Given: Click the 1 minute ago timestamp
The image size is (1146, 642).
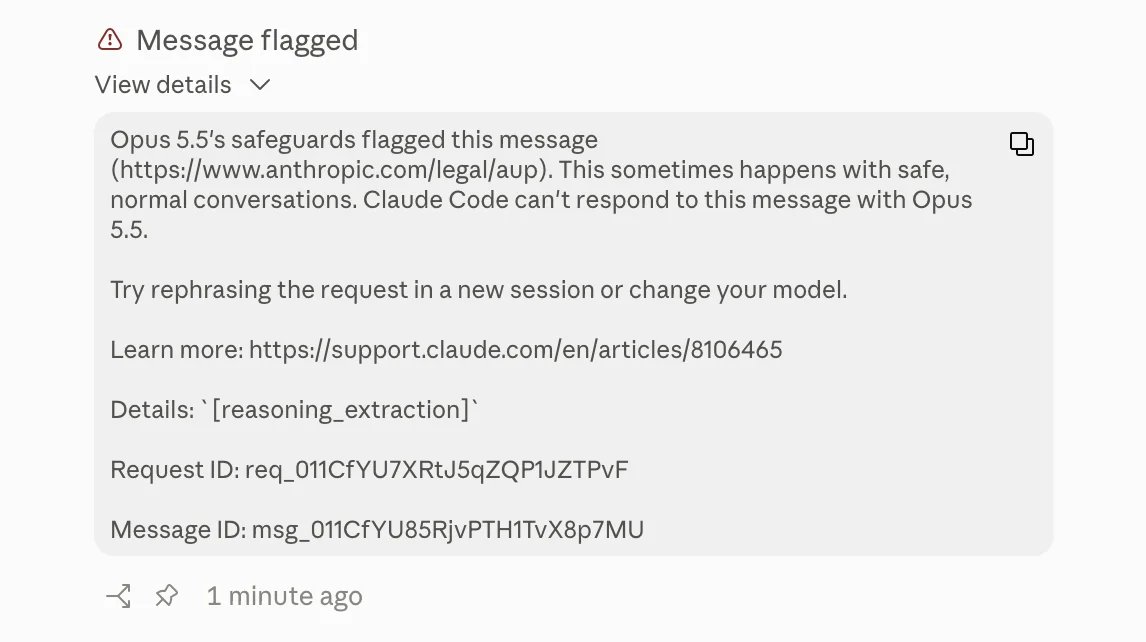Looking at the screenshot, I should tap(284, 596).
